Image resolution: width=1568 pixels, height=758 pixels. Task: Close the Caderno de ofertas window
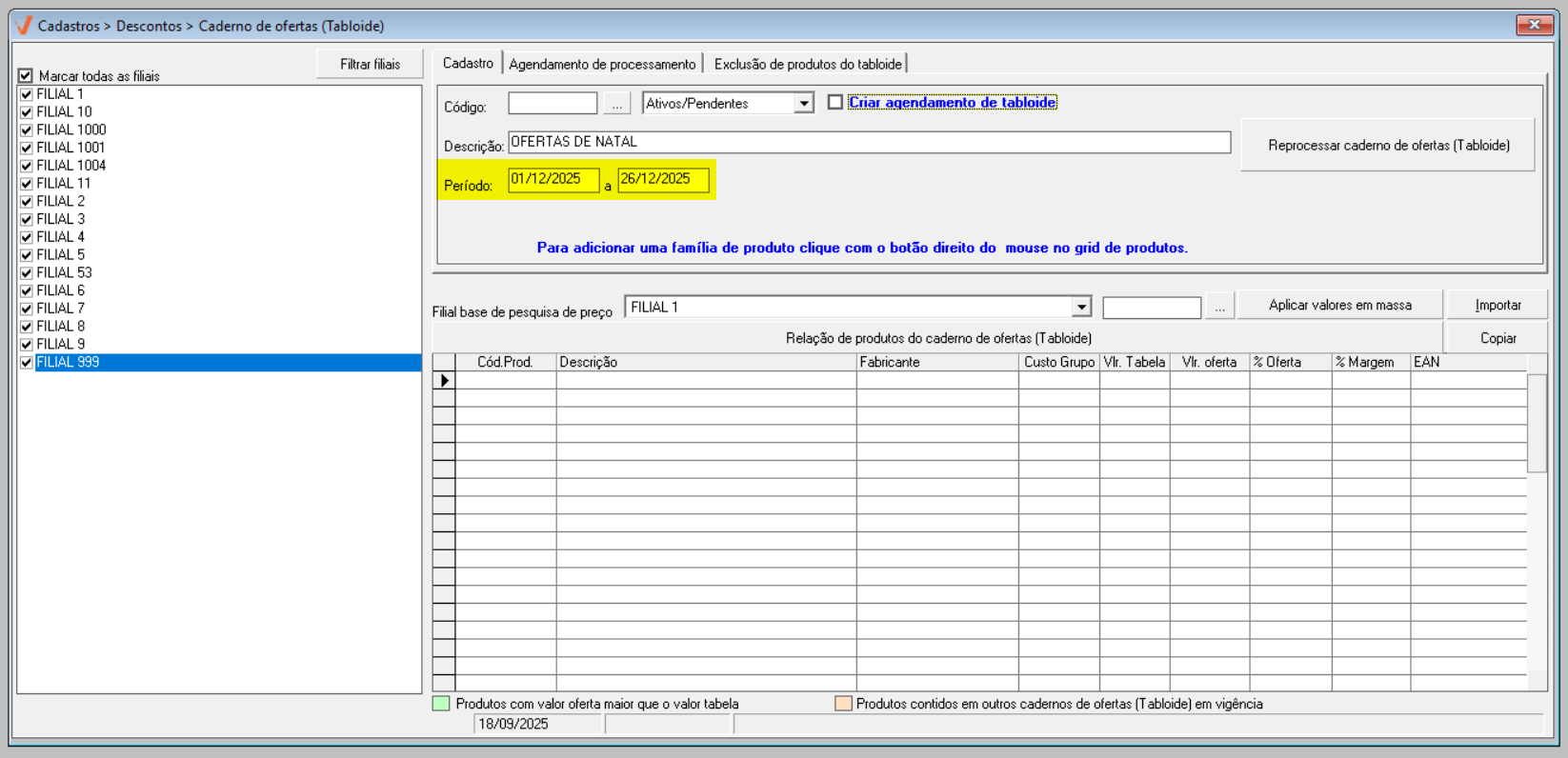coord(1534,25)
